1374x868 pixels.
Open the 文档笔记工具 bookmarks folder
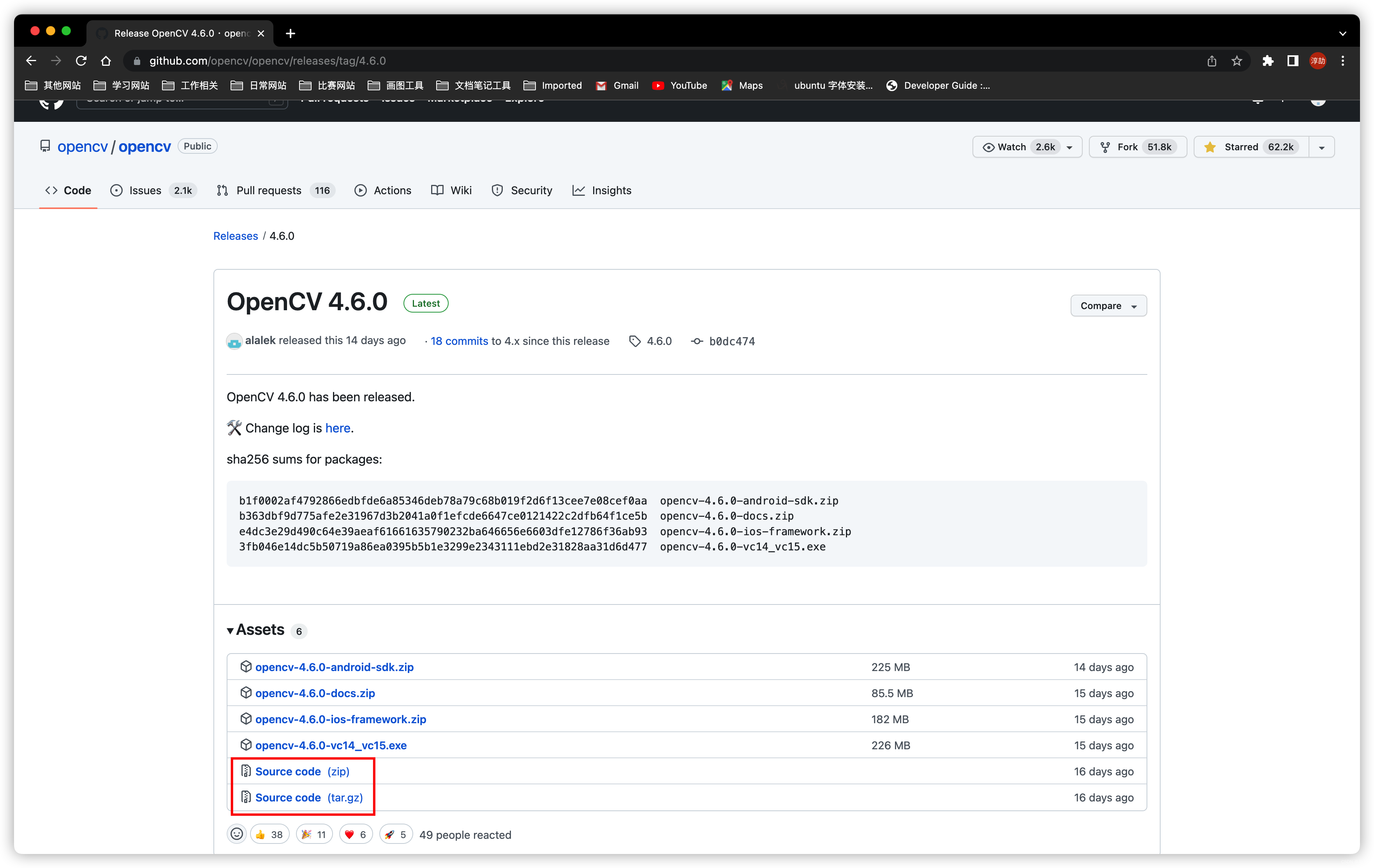(x=473, y=86)
